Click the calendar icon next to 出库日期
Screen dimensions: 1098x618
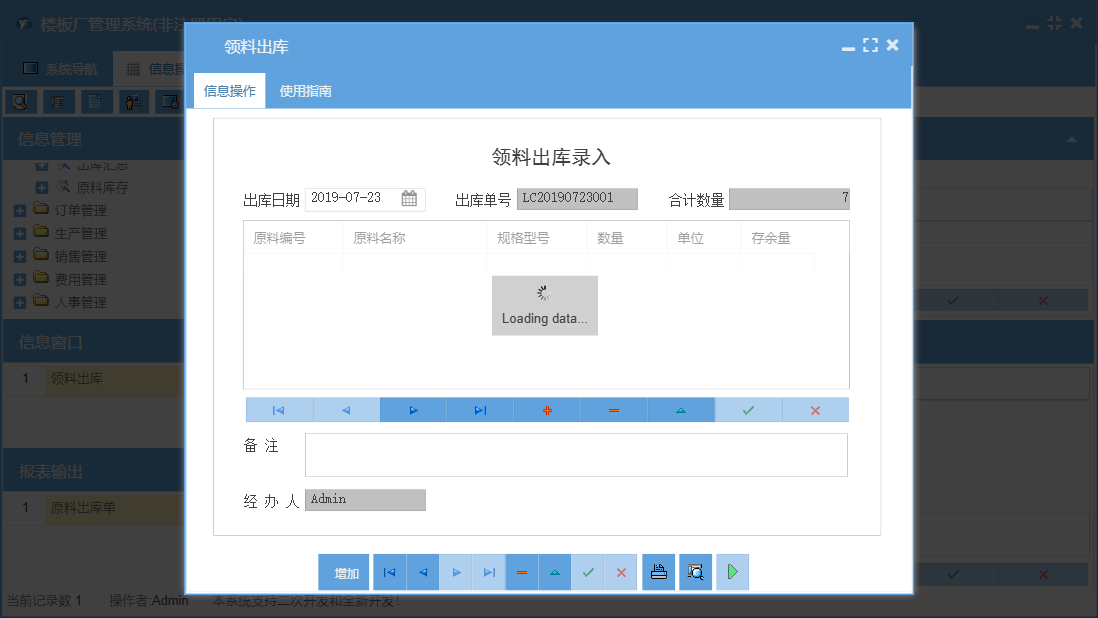click(x=409, y=199)
